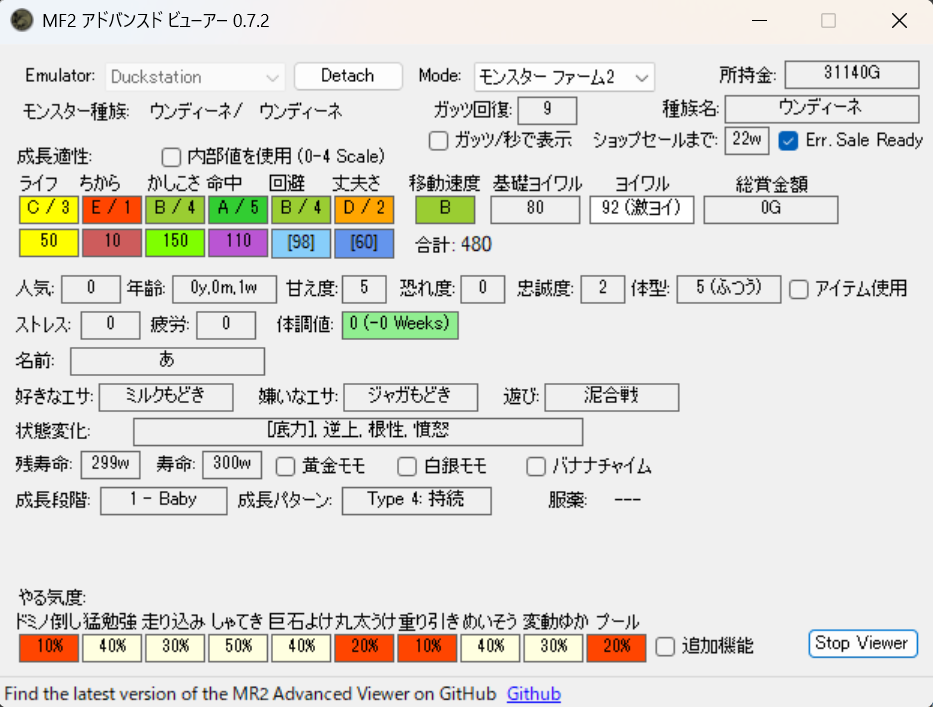The height and width of the screenshot is (707, 933).
Task: Check the アイテム使用 checkbox
Action: tap(798, 289)
